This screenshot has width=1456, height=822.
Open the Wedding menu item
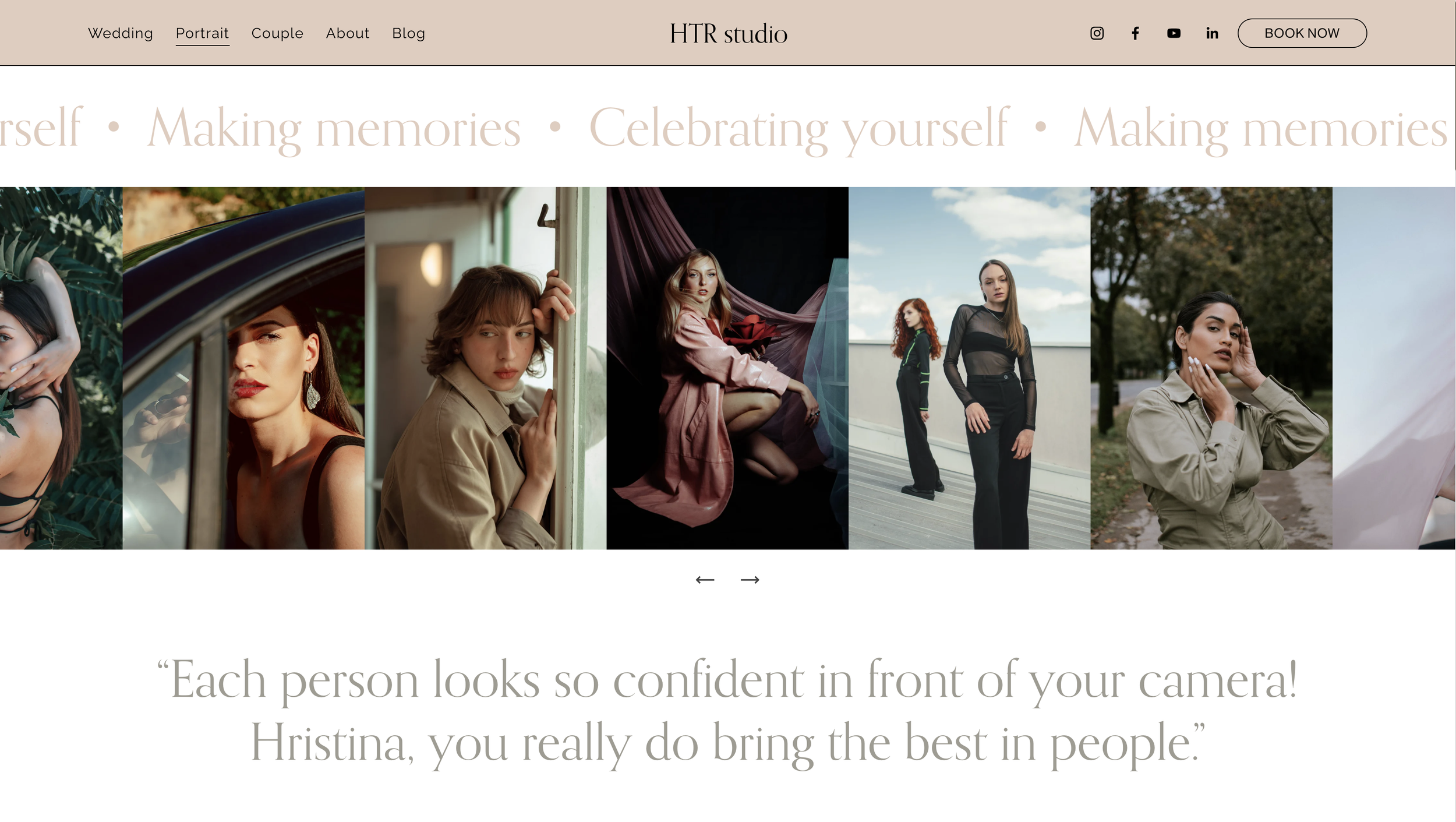point(121,33)
